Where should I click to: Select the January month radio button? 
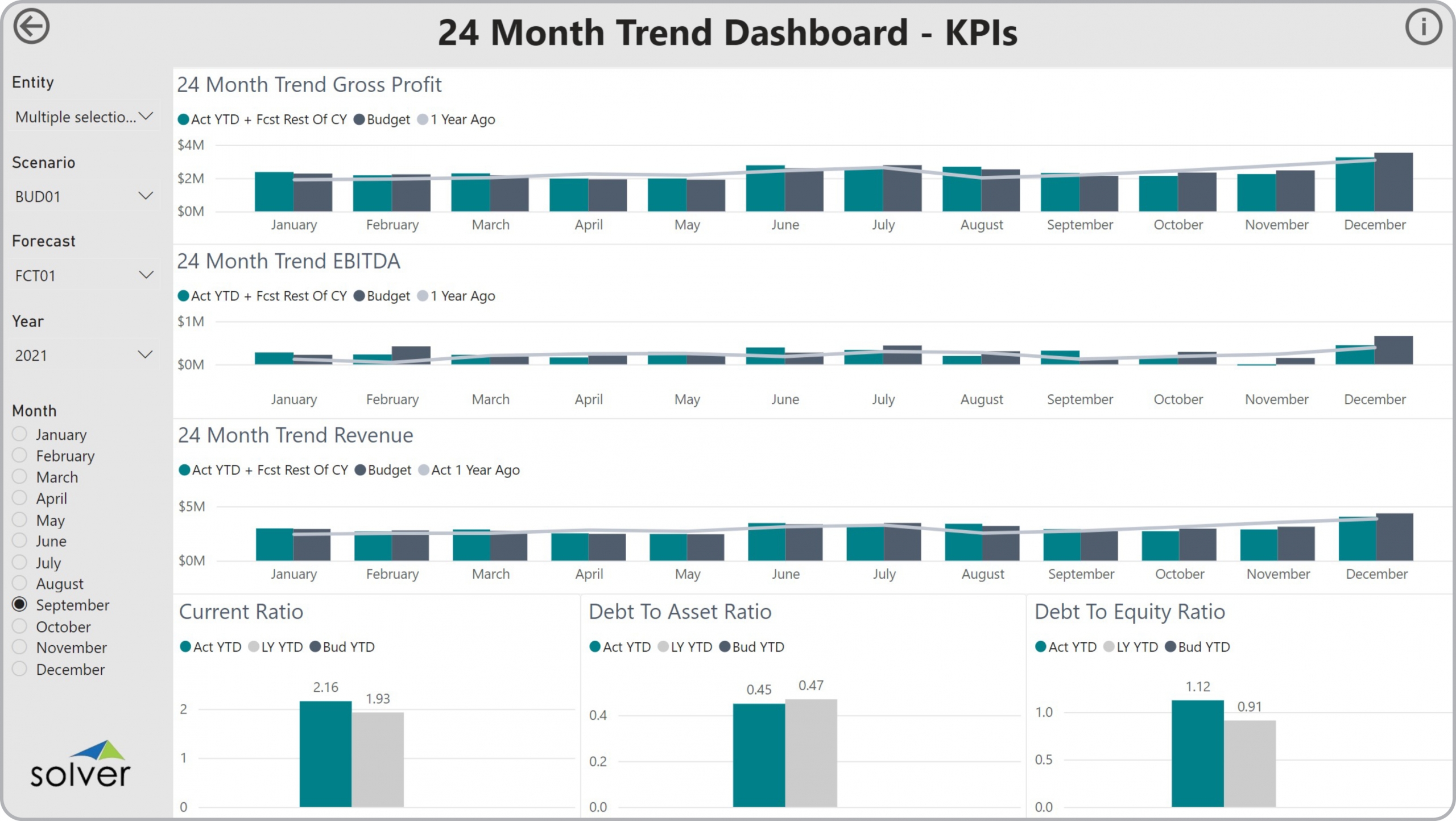point(20,434)
